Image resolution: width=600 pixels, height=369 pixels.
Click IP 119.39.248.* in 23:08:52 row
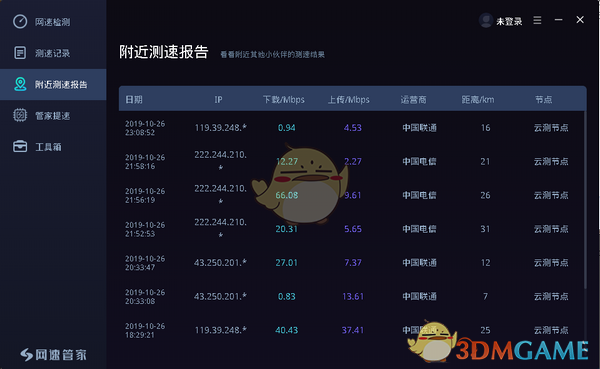(x=221, y=128)
